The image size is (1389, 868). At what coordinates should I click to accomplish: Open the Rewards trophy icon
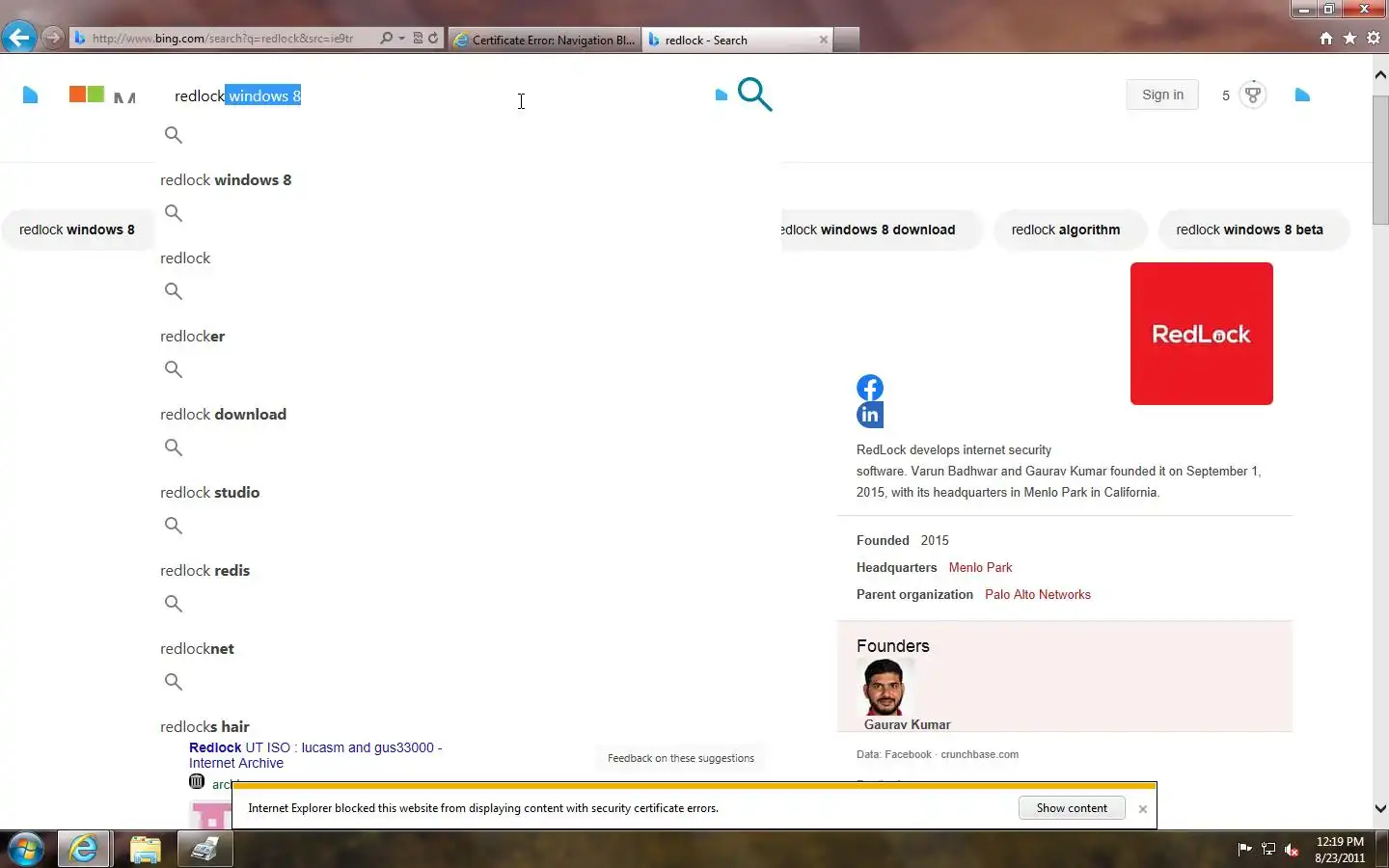[1252, 95]
